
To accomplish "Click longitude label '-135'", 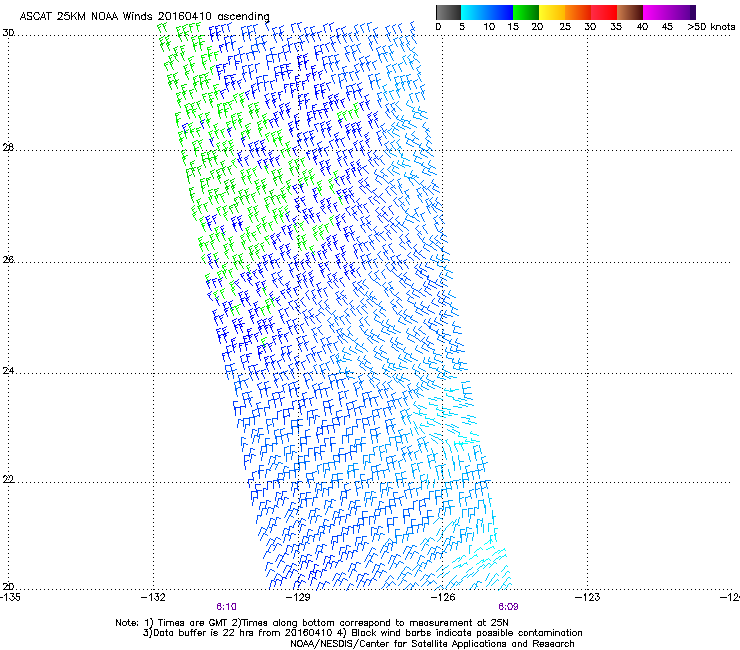I will (10, 597).
